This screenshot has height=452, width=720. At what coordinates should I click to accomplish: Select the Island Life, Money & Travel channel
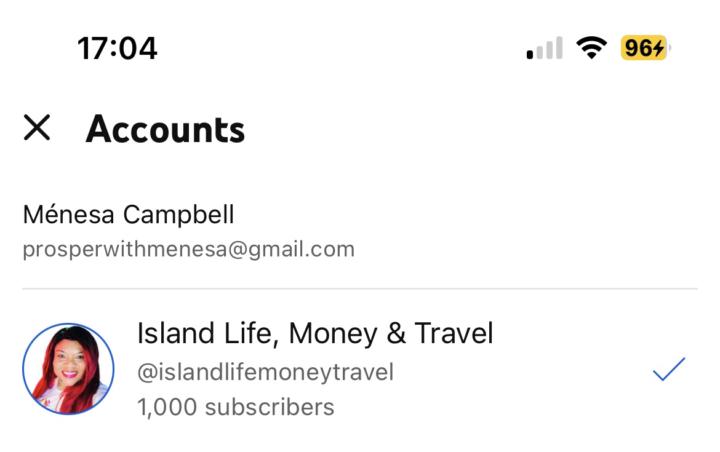pyautogui.click(x=315, y=333)
